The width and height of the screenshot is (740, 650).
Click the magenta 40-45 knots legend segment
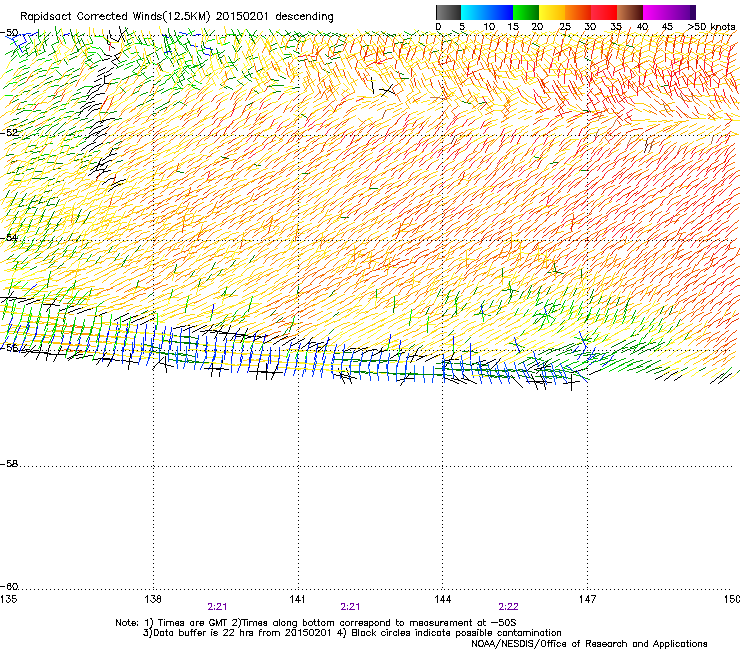pos(656,12)
